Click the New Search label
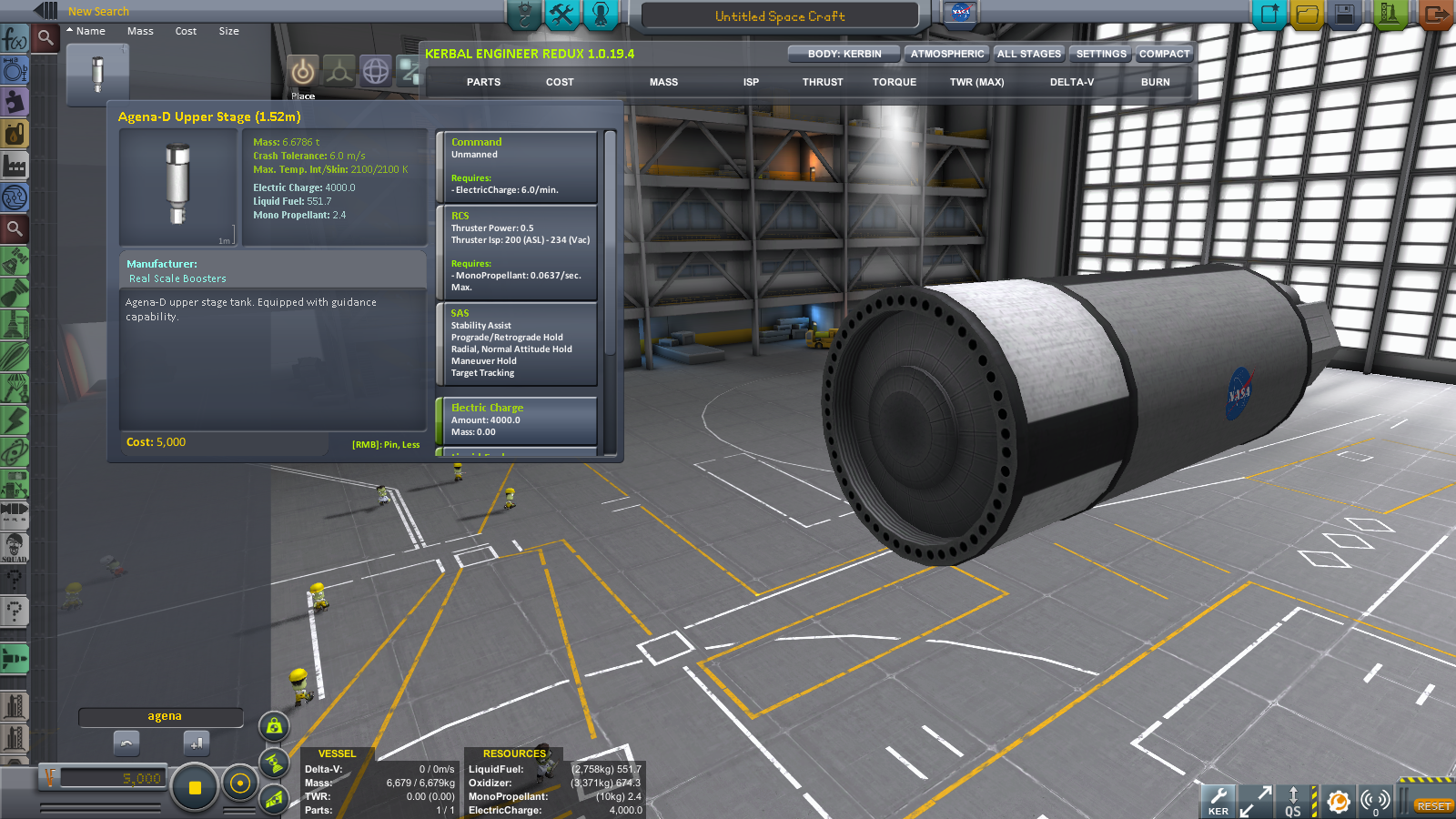Screen dimensions: 1456x819 (x=98, y=12)
